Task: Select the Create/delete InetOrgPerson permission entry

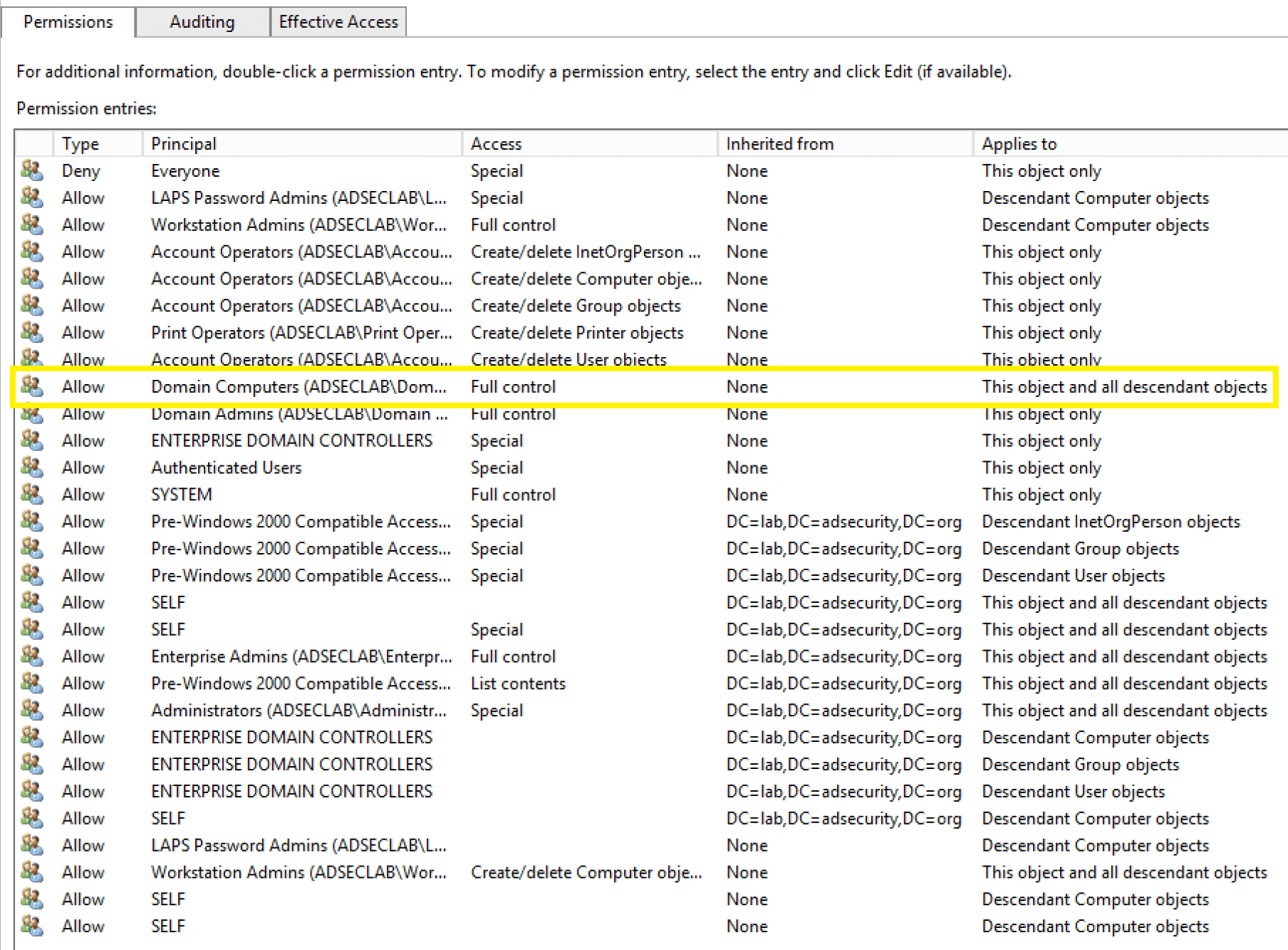Action: (x=585, y=252)
